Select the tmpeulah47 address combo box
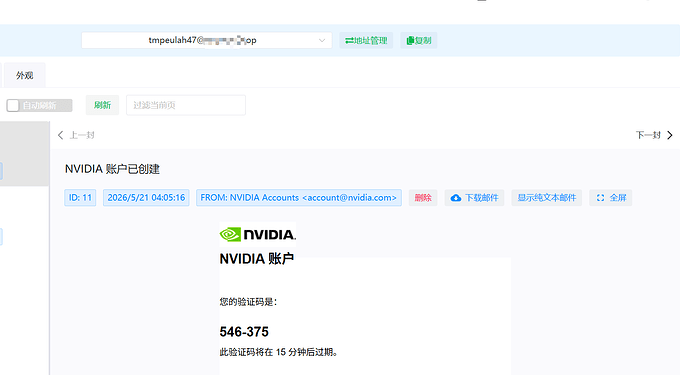The image size is (690, 375). coord(206,40)
